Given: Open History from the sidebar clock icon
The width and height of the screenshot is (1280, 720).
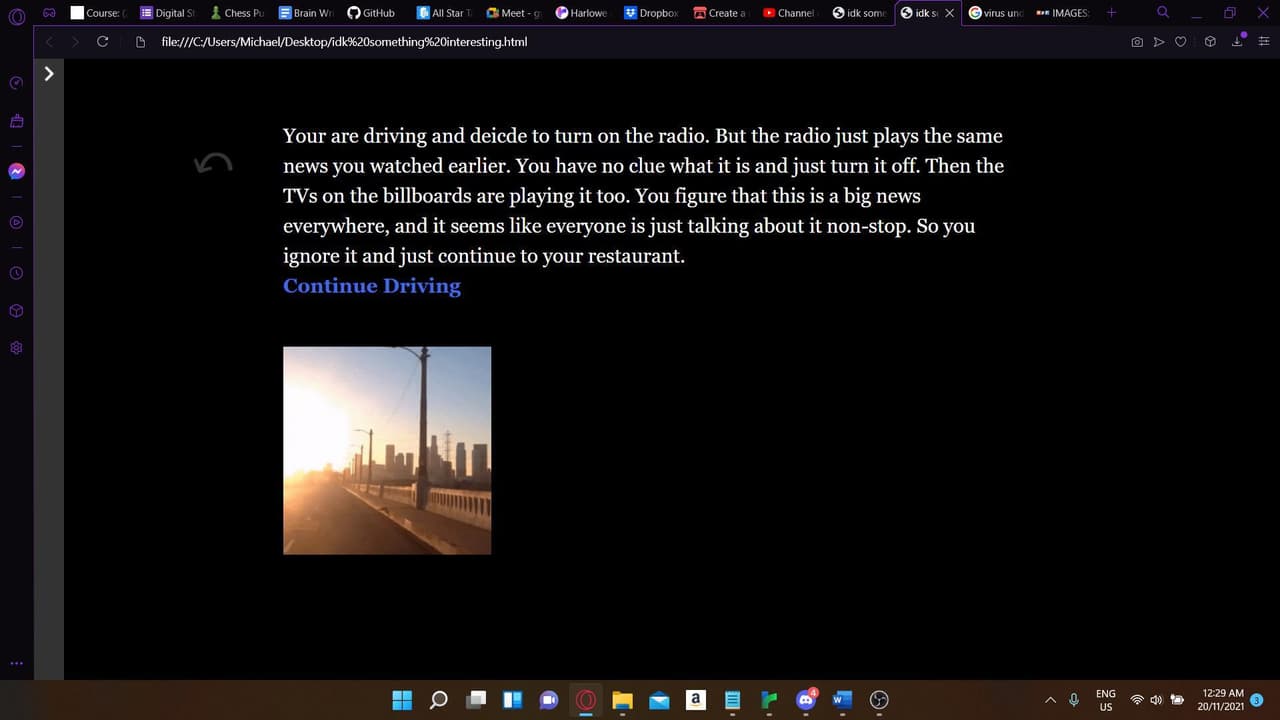Looking at the screenshot, I should pyautogui.click(x=16, y=273).
